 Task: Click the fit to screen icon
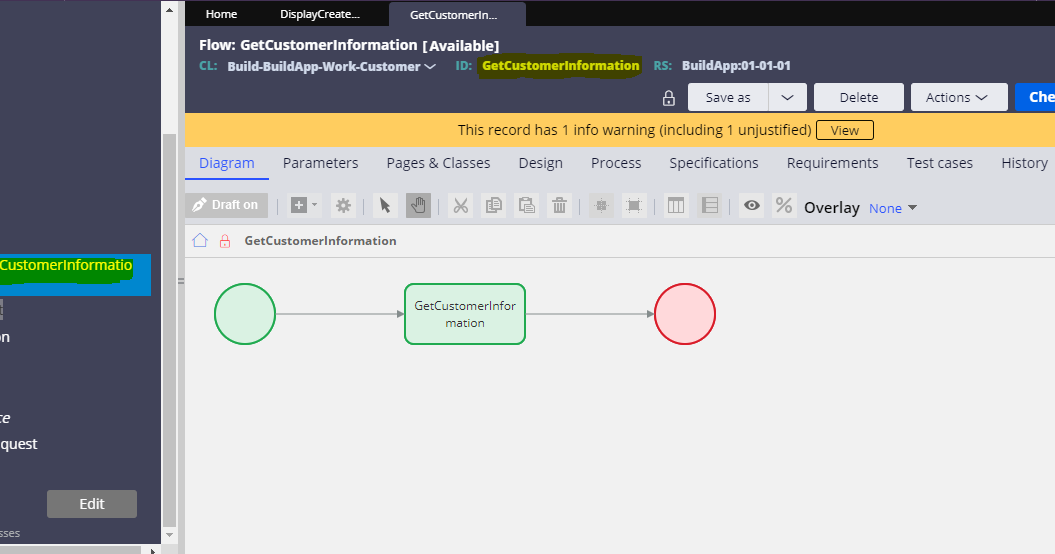[634, 205]
